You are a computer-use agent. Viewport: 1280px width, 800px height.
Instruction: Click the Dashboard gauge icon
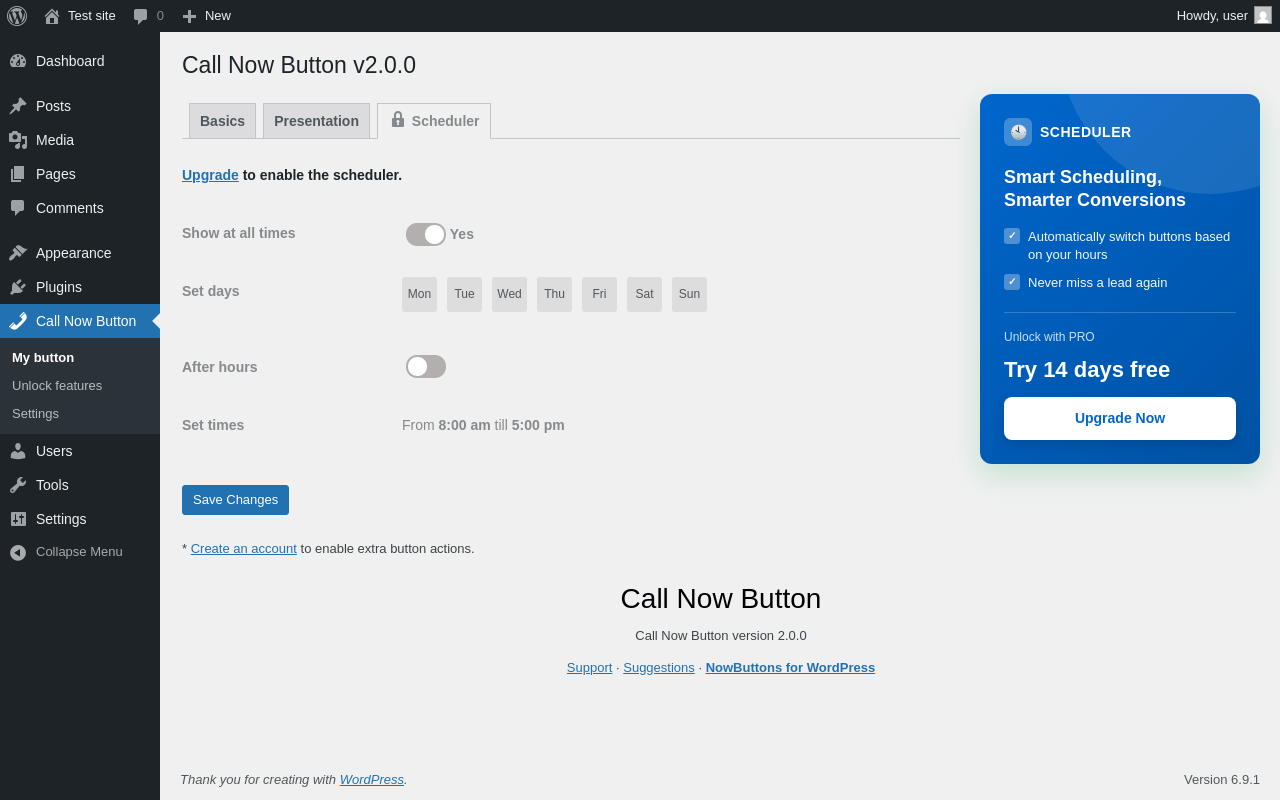point(18,61)
